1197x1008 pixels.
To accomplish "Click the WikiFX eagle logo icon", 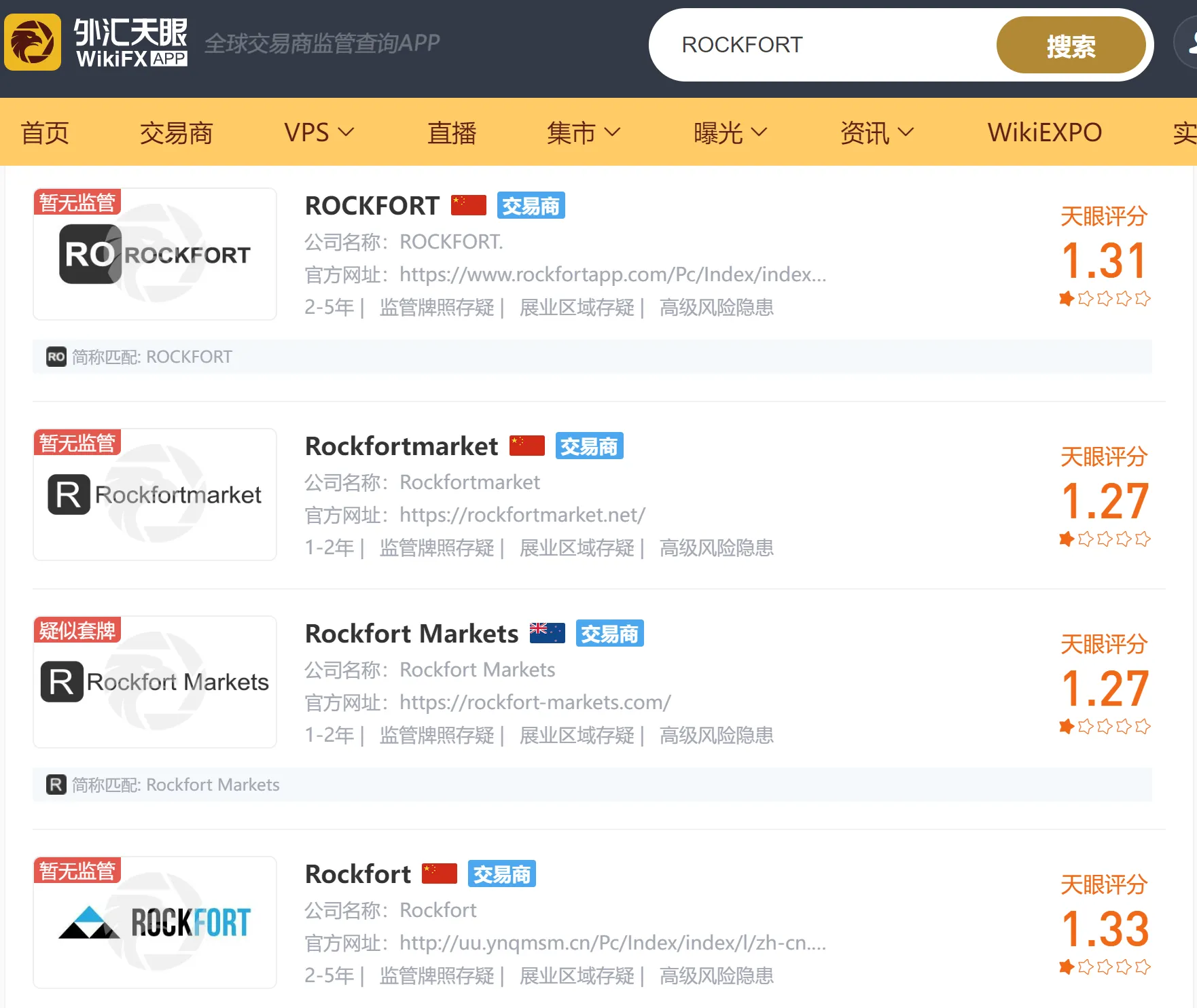I will point(33,42).
